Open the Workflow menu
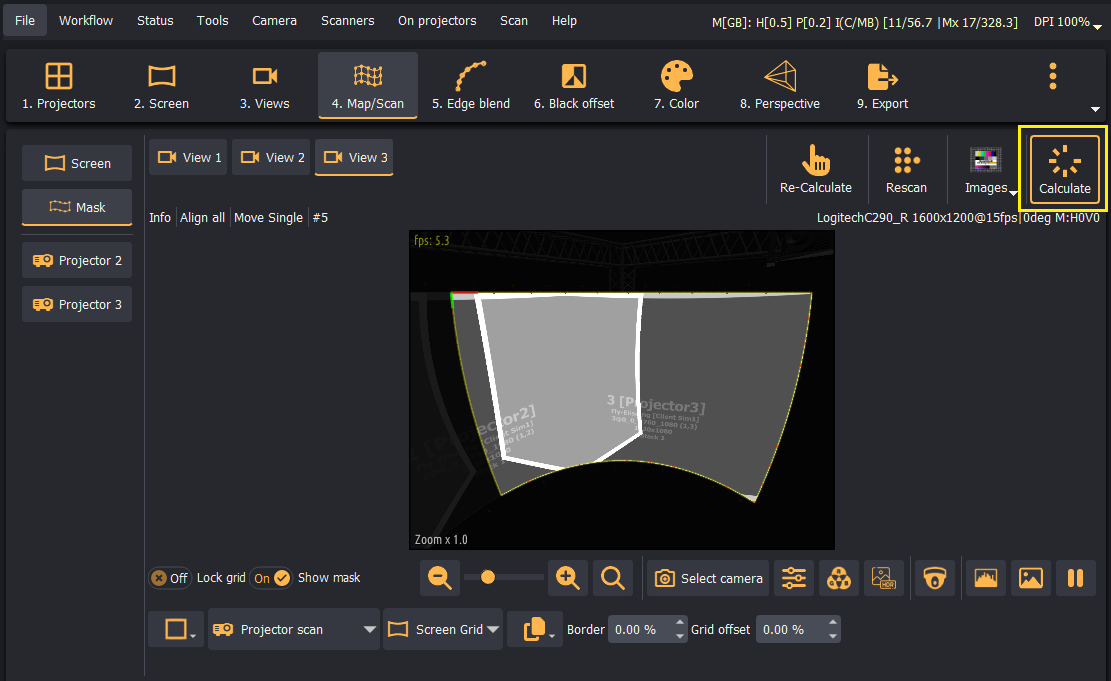 coord(86,21)
